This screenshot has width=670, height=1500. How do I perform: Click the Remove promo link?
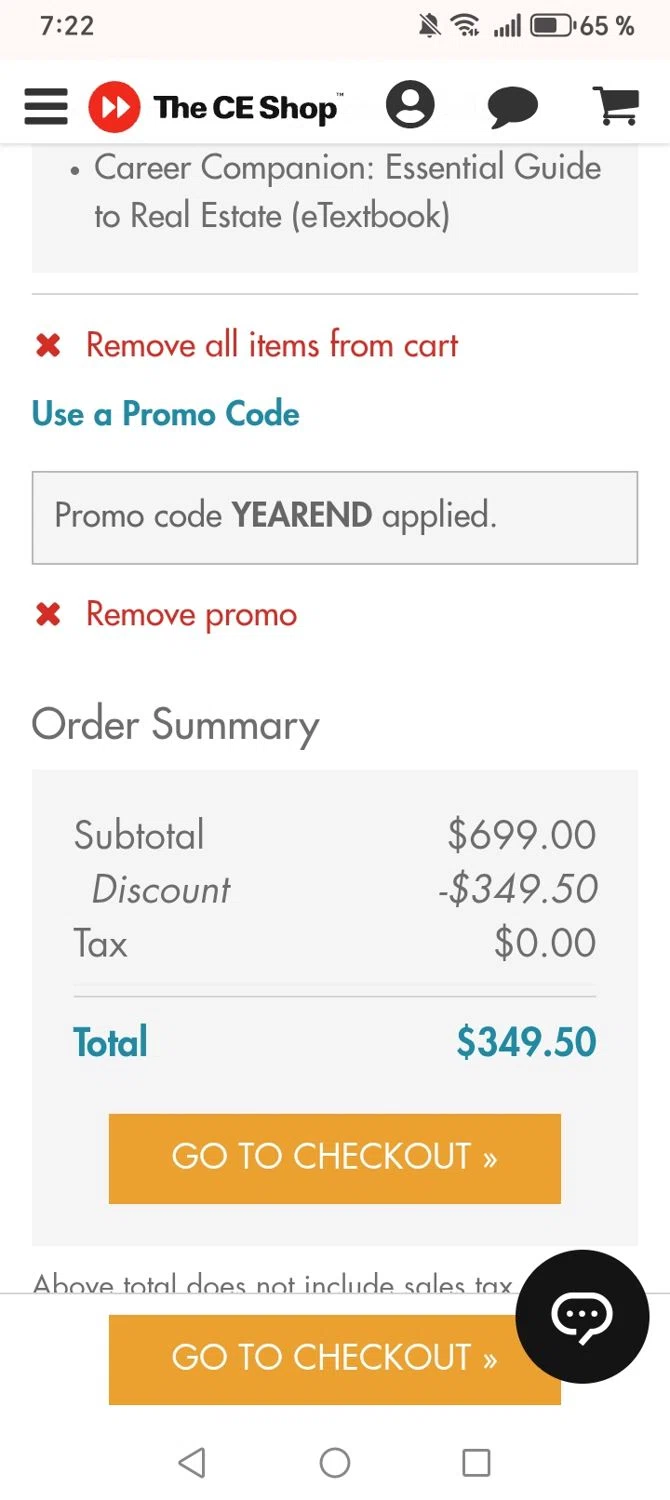coord(191,614)
